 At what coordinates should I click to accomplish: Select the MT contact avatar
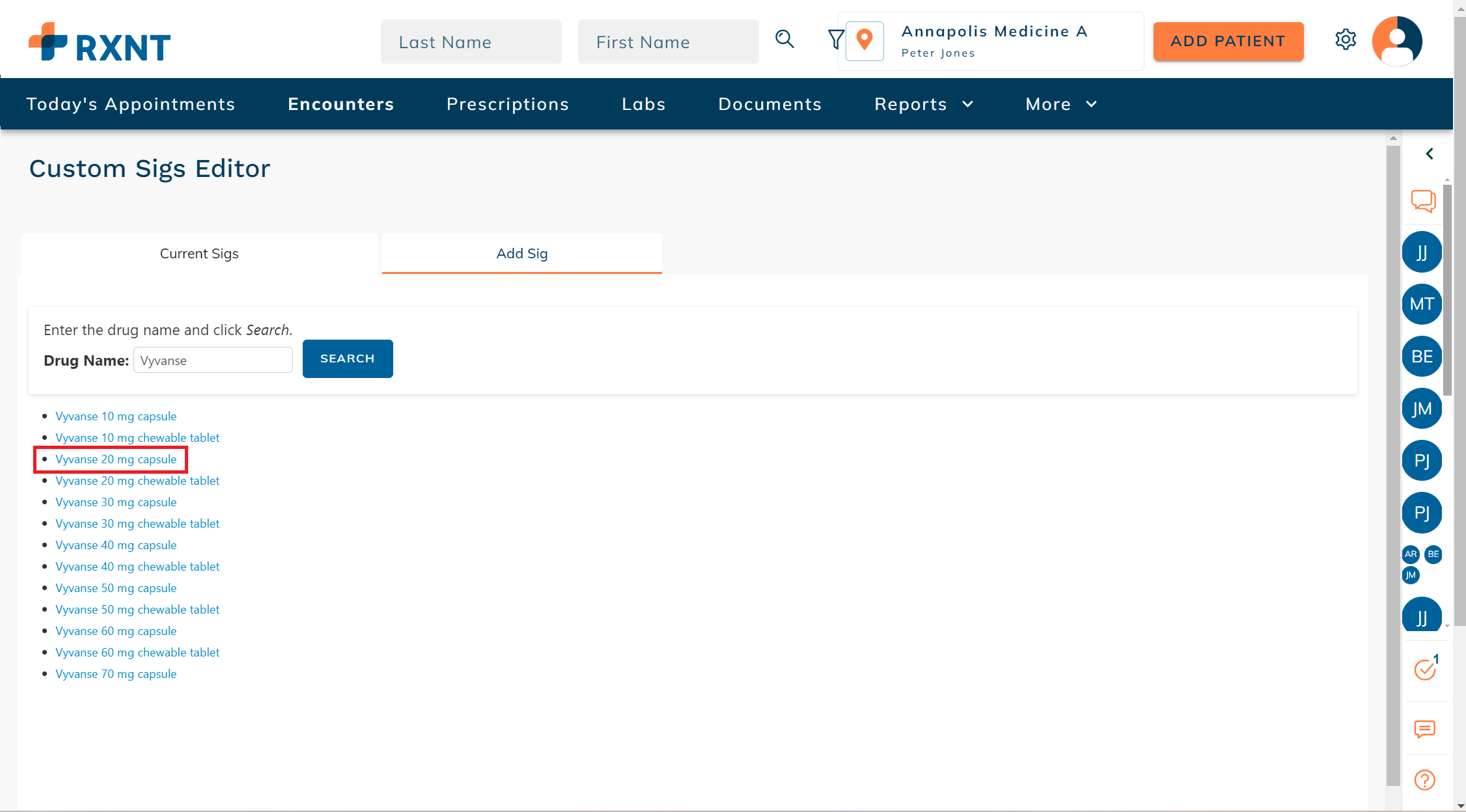pyautogui.click(x=1422, y=304)
